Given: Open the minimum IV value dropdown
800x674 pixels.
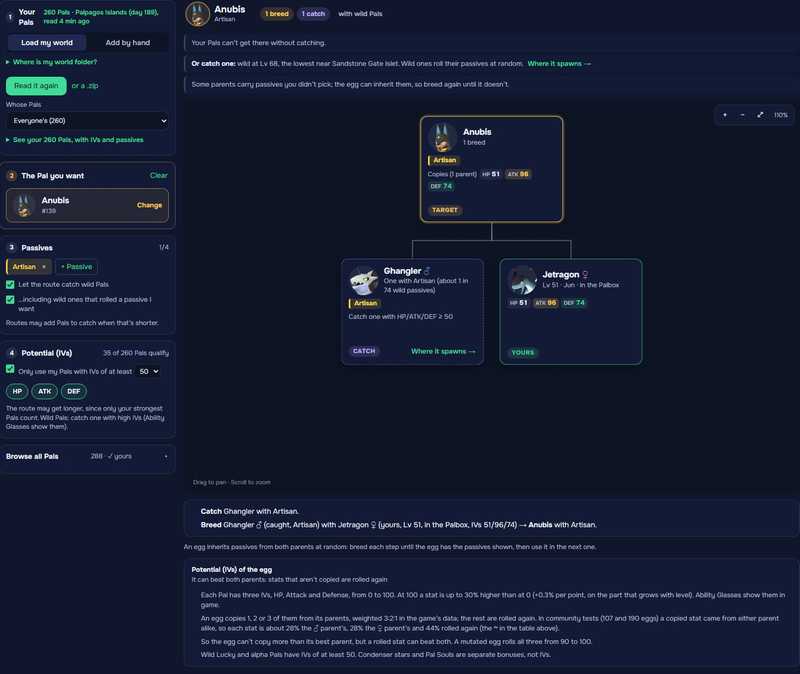Looking at the screenshot, I should pyautogui.click(x=149, y=371).
